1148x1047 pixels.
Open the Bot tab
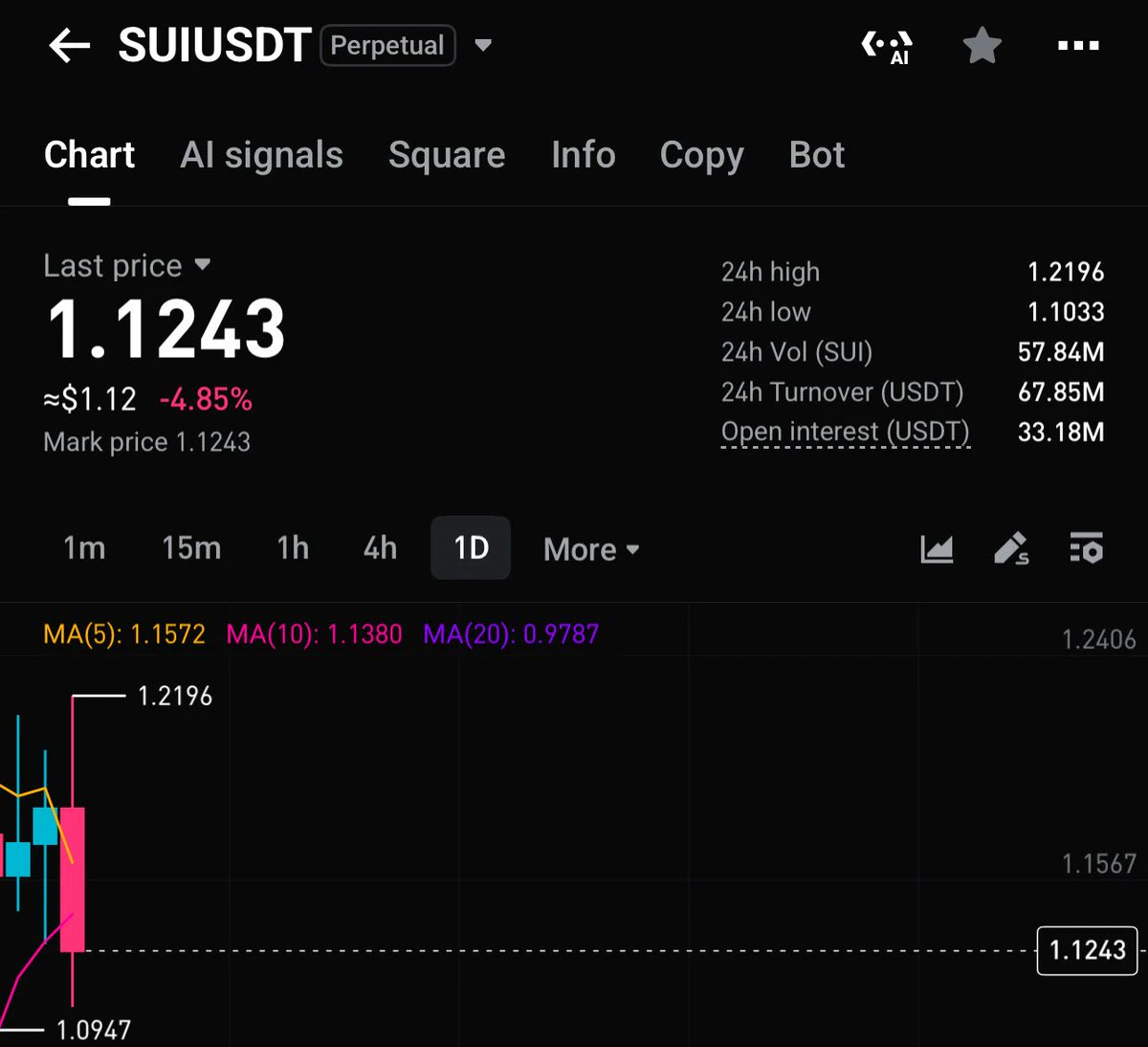coord(817,155)
